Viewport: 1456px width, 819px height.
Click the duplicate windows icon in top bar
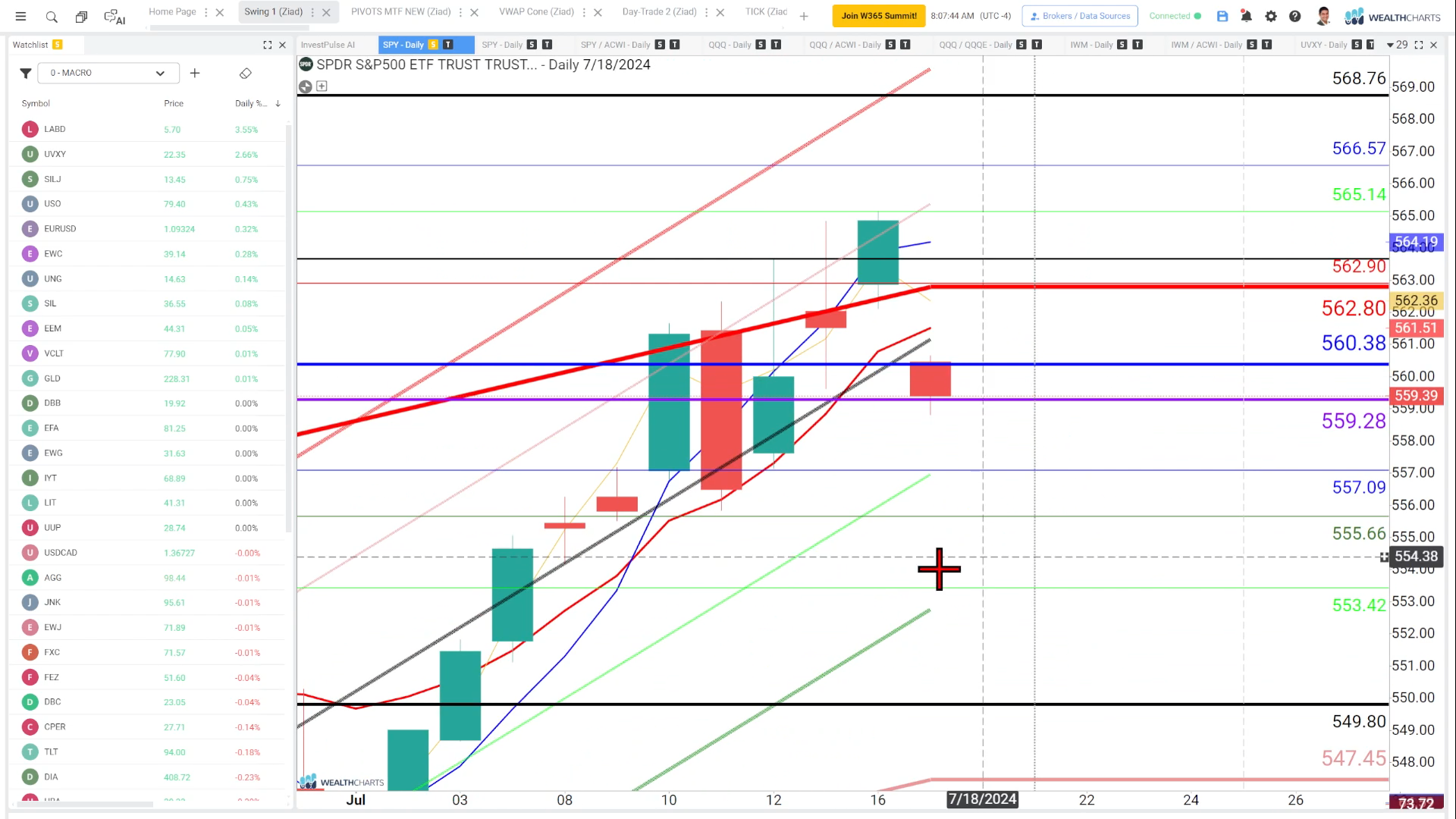pos(81,16)
